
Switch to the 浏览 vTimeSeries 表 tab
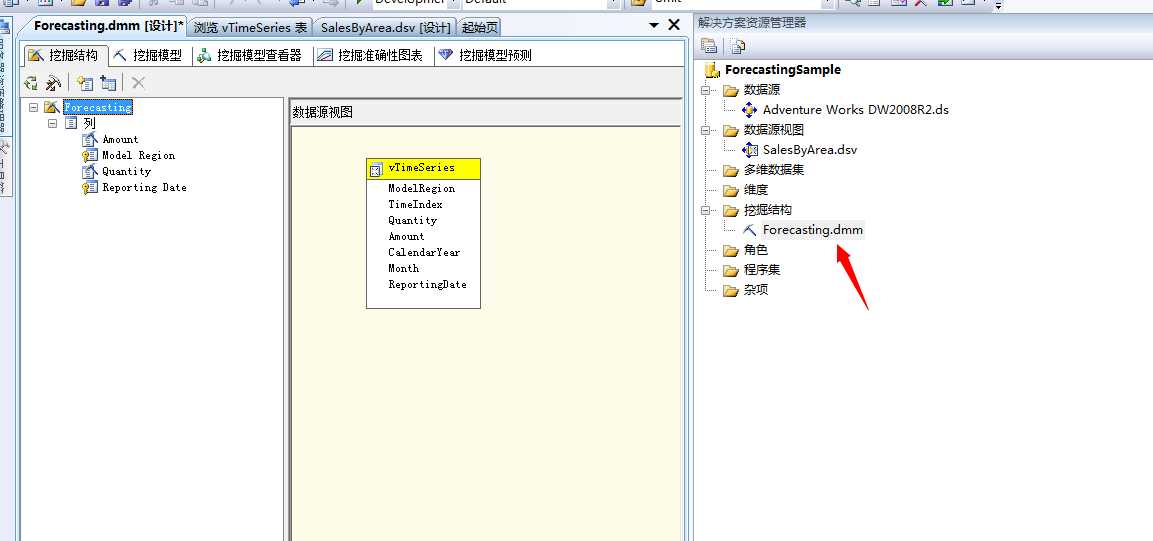250,28
